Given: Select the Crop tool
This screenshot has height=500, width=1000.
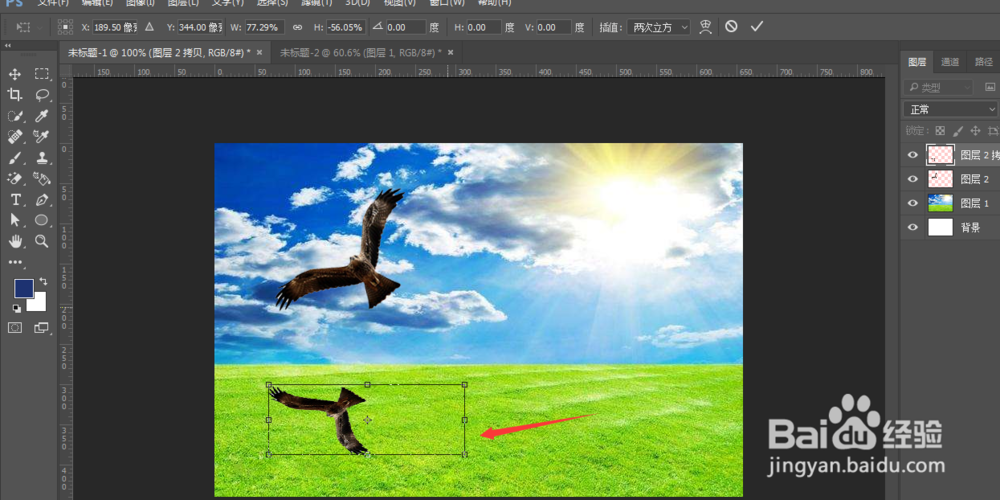Looking at the screenshot, I should coord(15,95).
